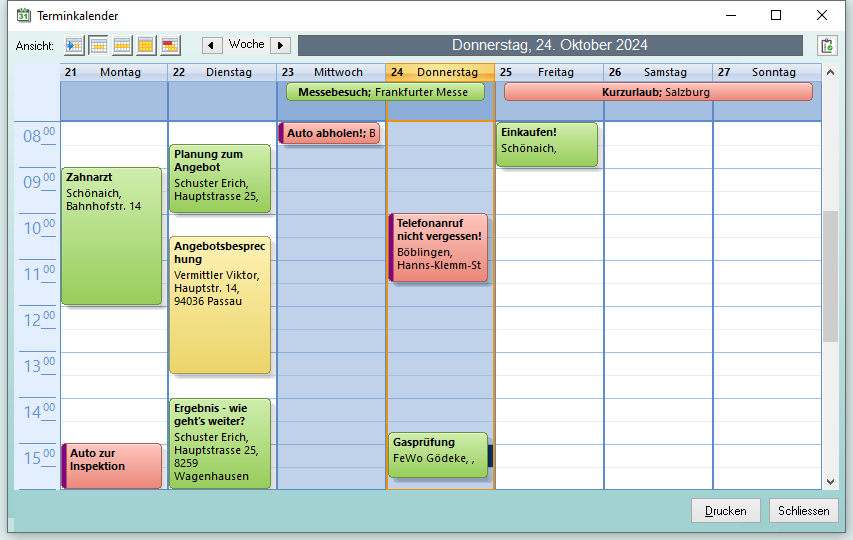
Task: Click the calendar icon with blue arrow
Action: pos(75,45)
